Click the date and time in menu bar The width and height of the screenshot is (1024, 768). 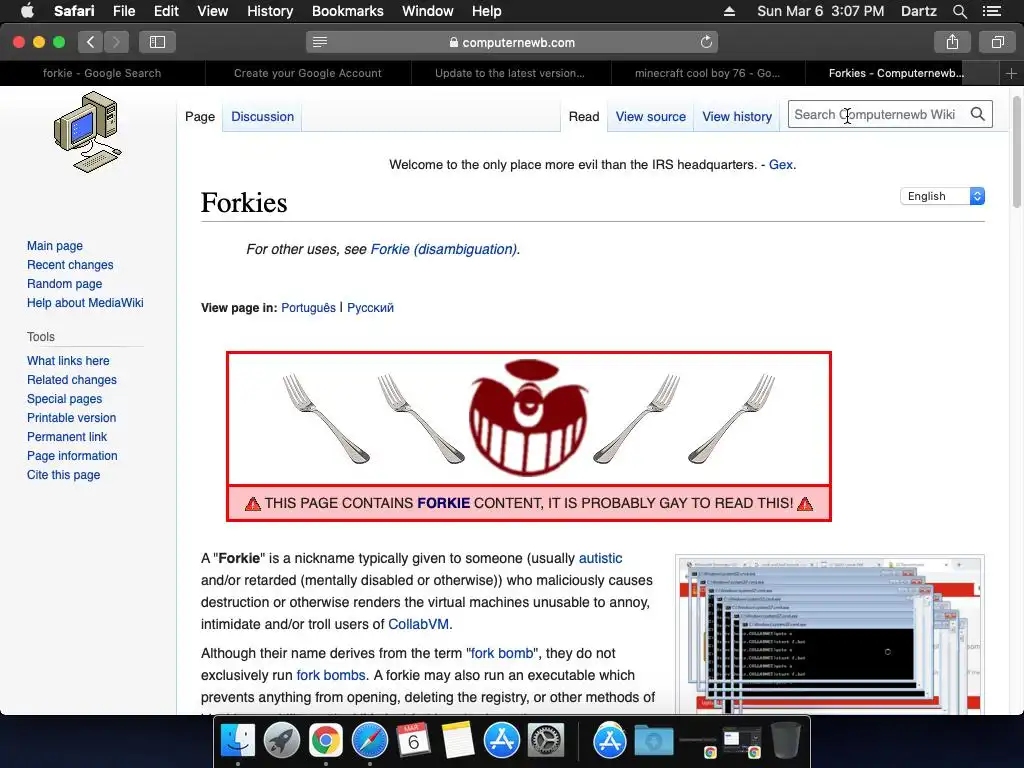pyautogui.click(x=820, y=11)
